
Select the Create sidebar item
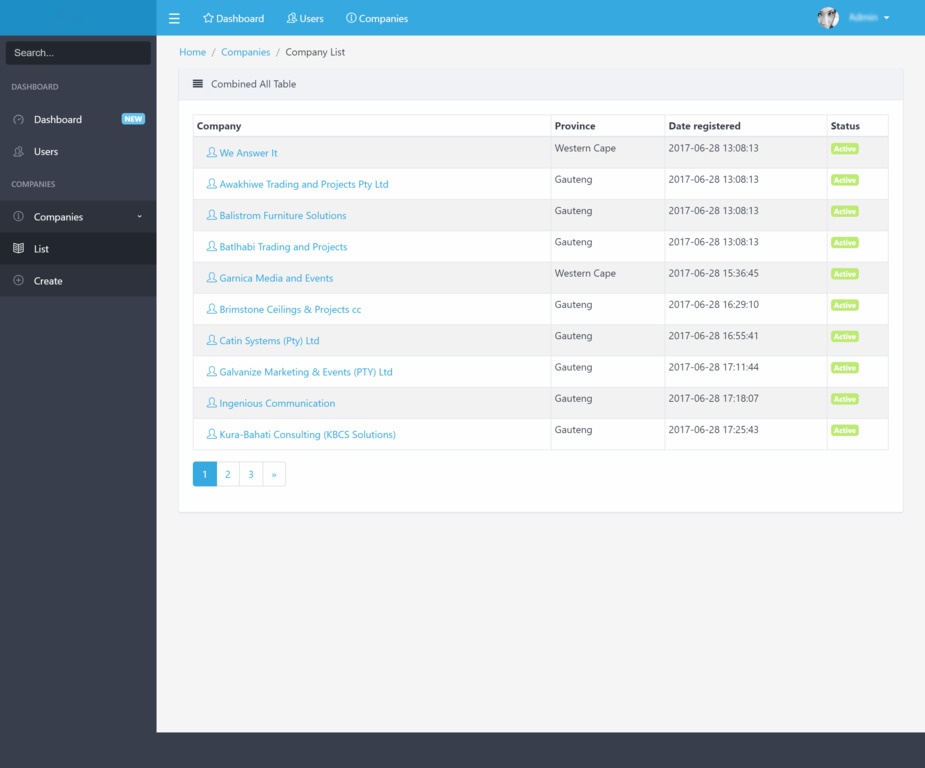[78, 281]
